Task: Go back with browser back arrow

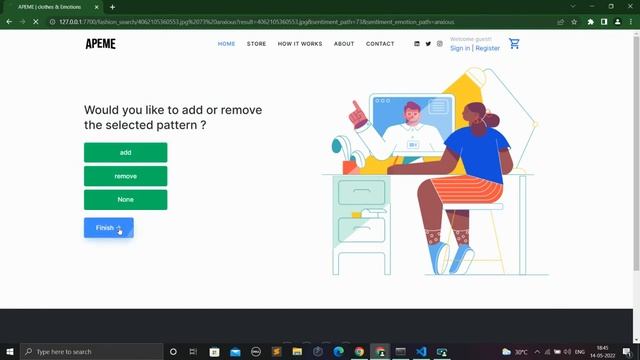Action: [9, 22]
